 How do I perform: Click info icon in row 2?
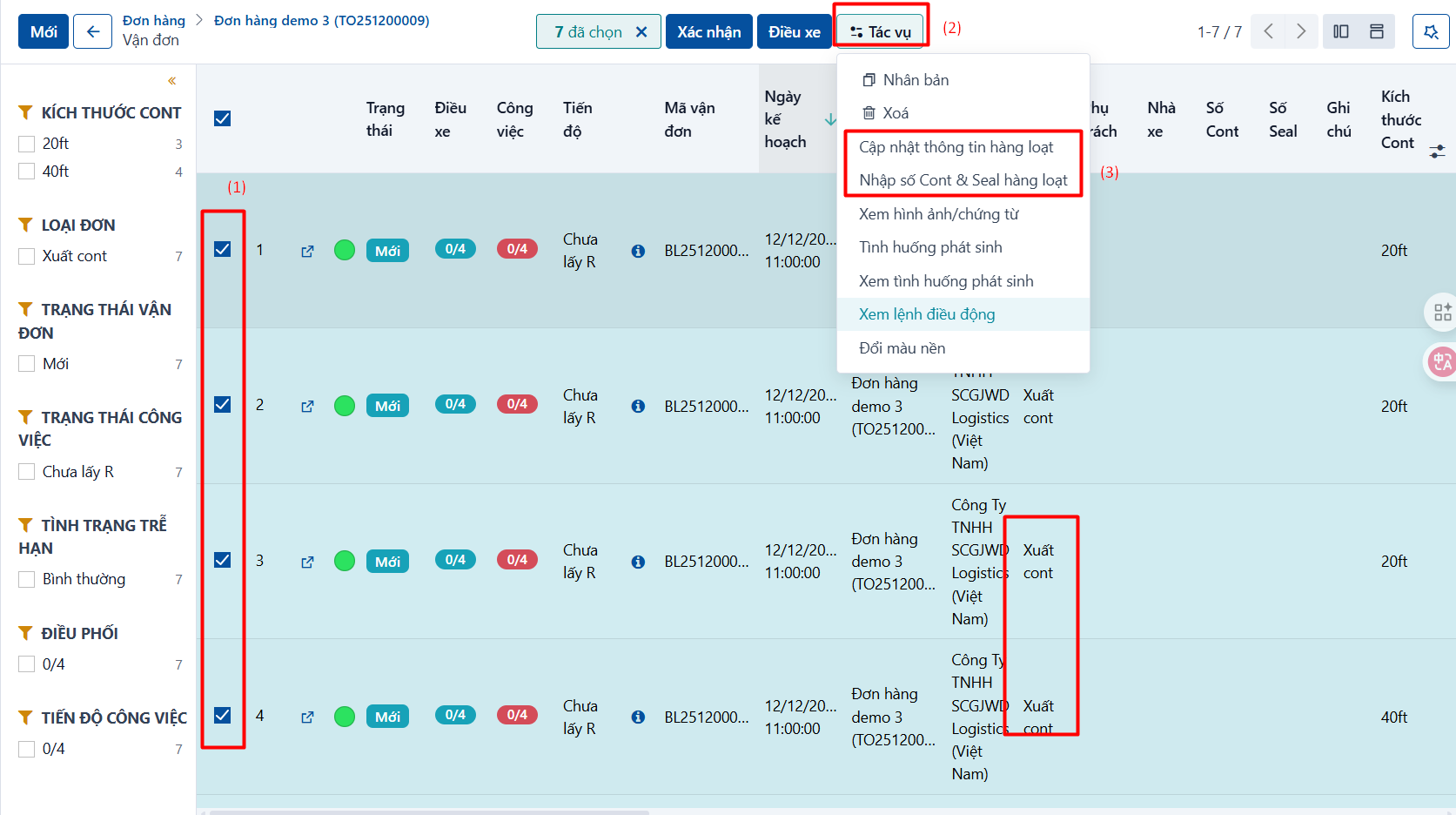click(638, 407)
